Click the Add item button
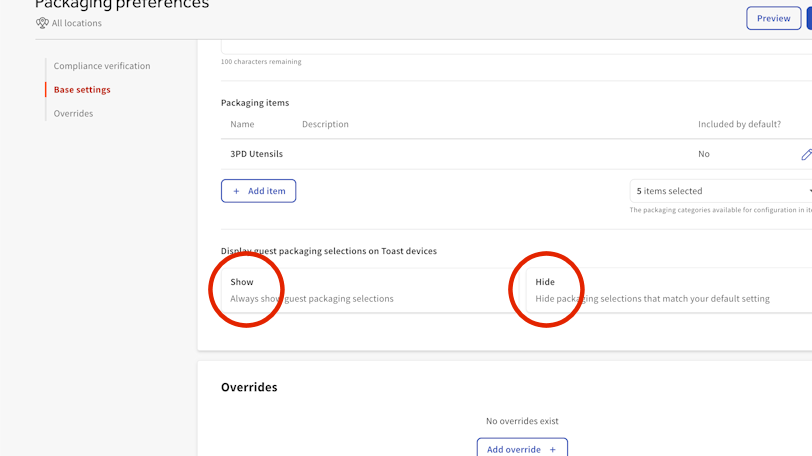This screenshot has width=812, height=456. (258, 191)
